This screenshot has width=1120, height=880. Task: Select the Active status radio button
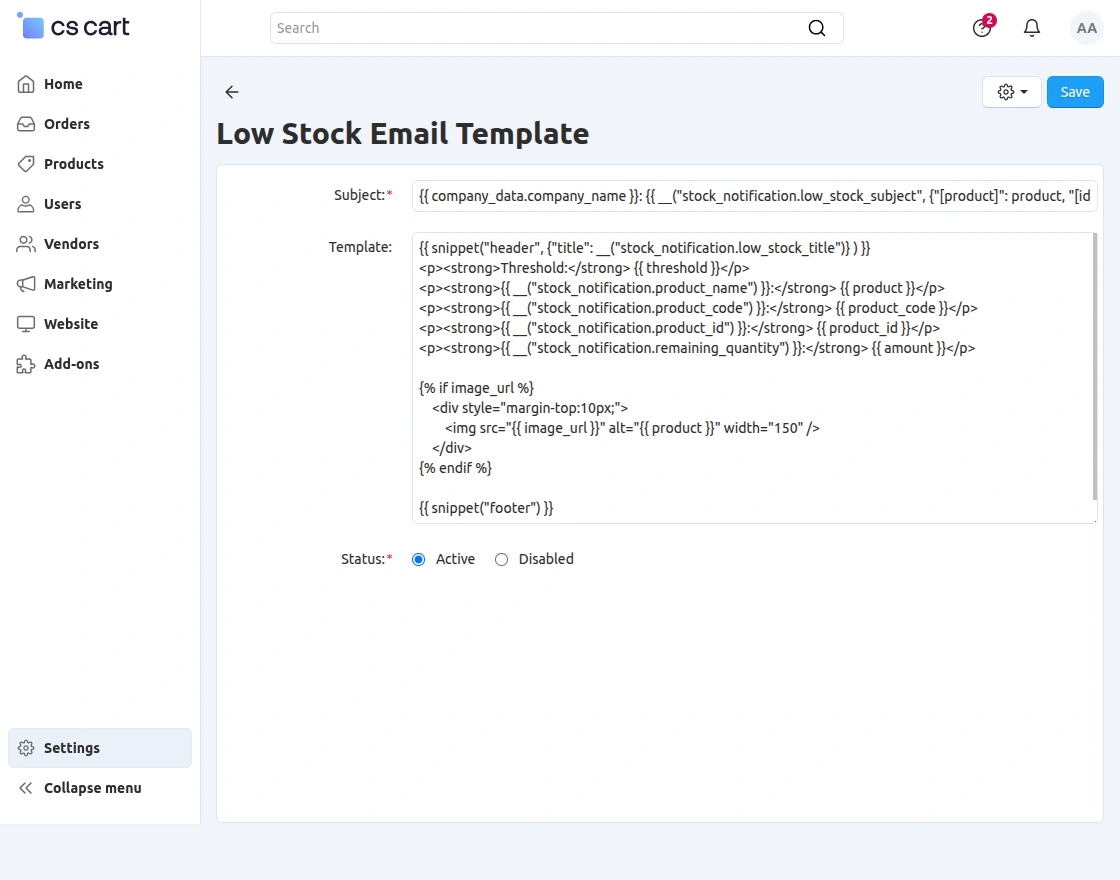pos(418,559)
